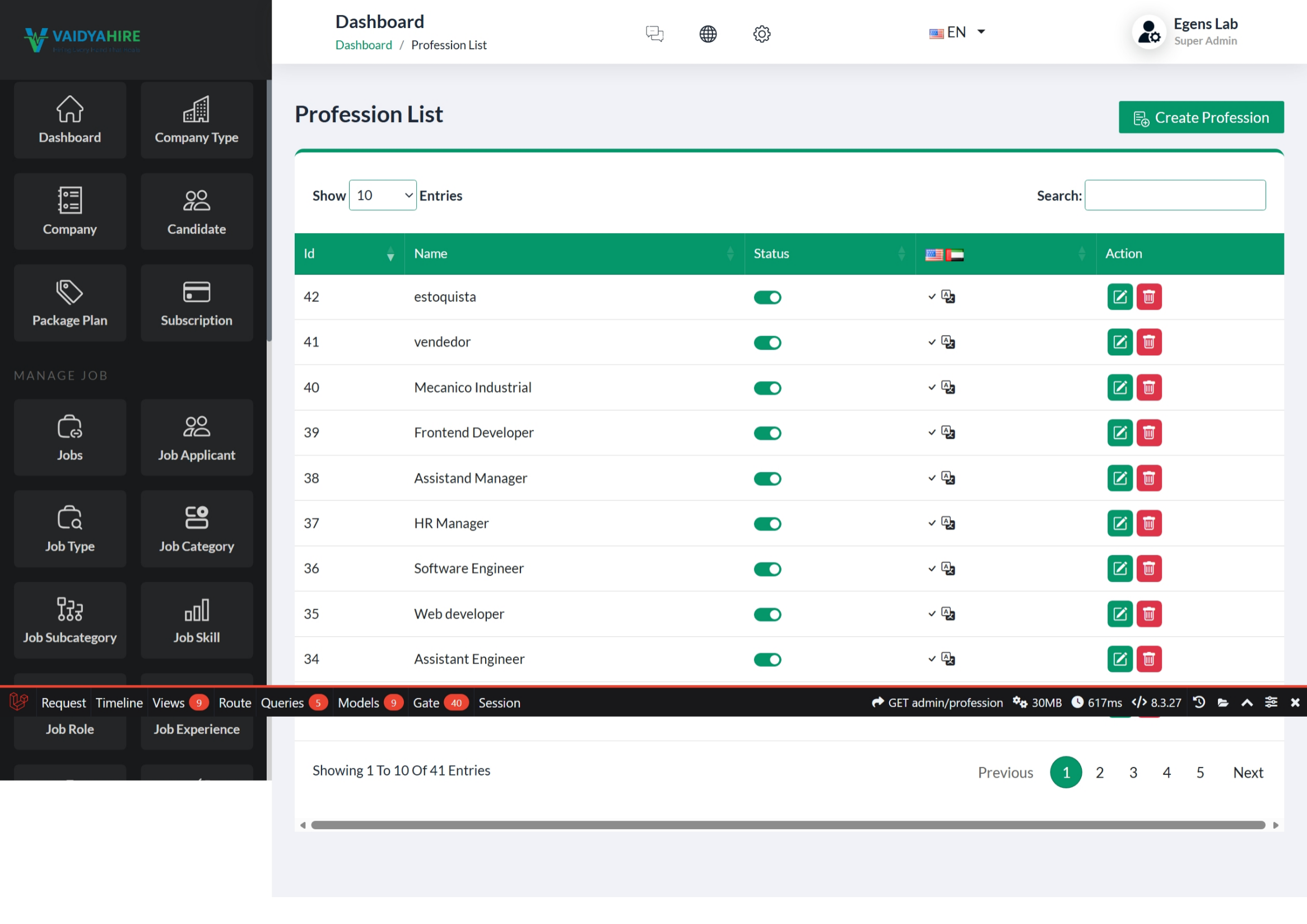Viewport: 1307px width, 924px height.
Task: Toggle Assistant Engineer status switch
Action: 768,660
